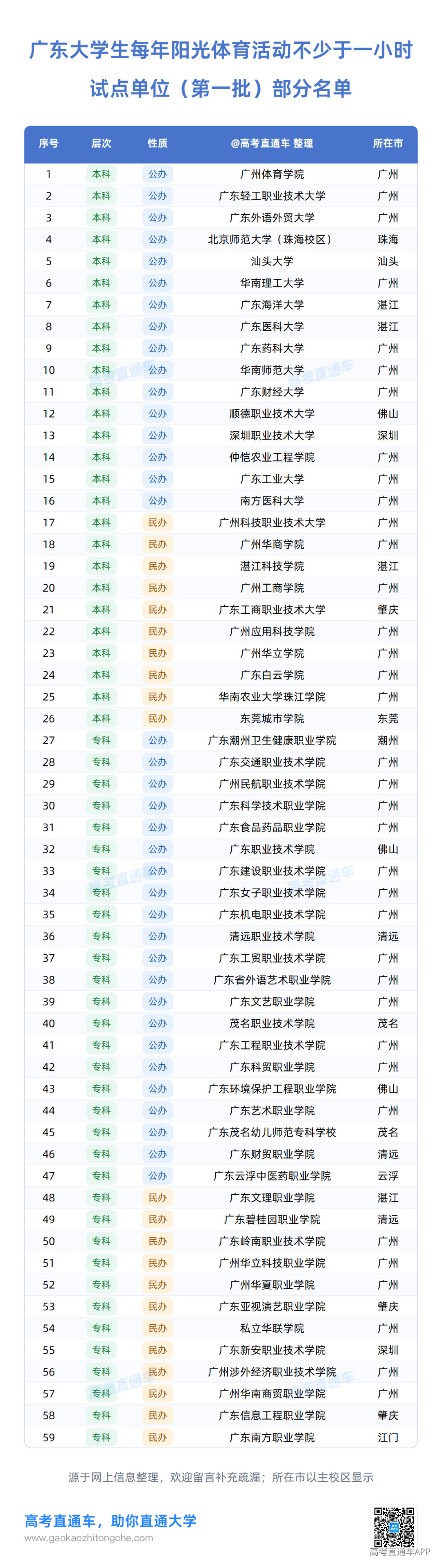Click 华南理工大学
This screenshot has width=442, height=1568.
pyautogui.click(x=272, y=283)
